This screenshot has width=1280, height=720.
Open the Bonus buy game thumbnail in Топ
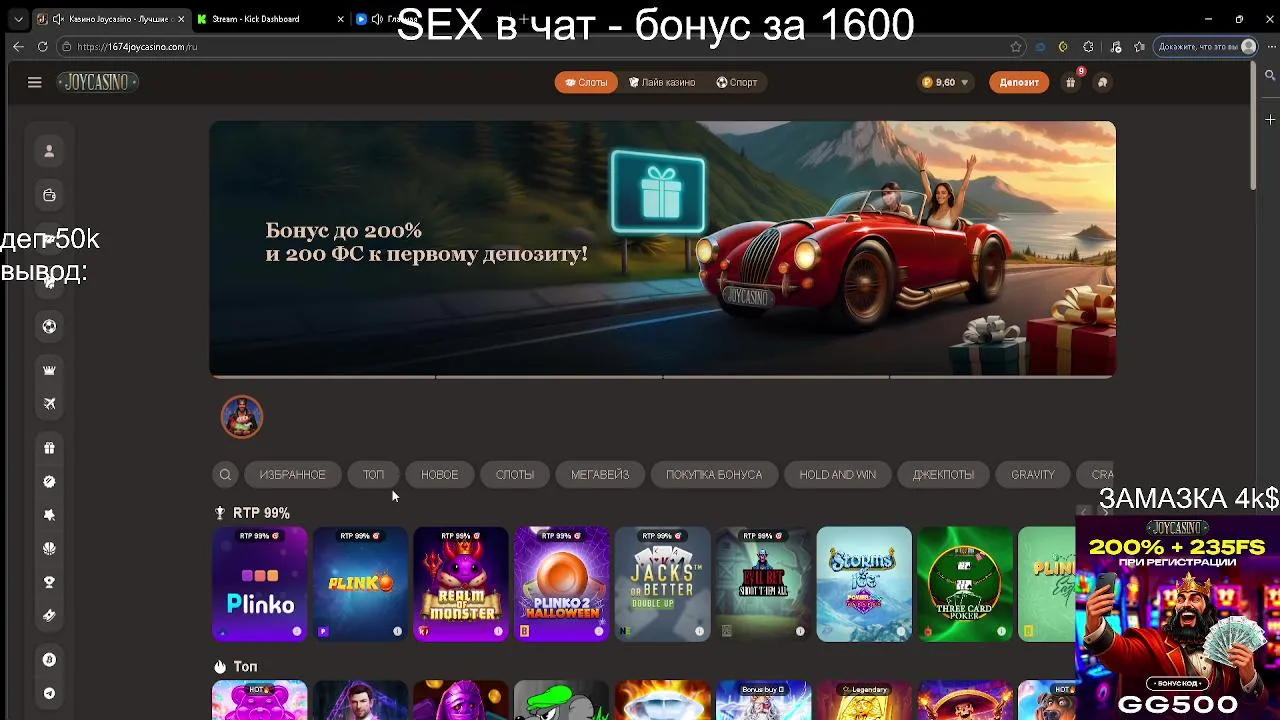click(x=763, y=700)
